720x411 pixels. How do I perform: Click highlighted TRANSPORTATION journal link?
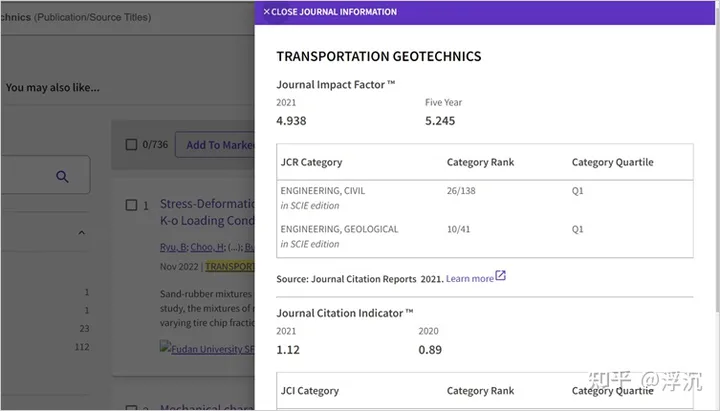tap(230, 267)
